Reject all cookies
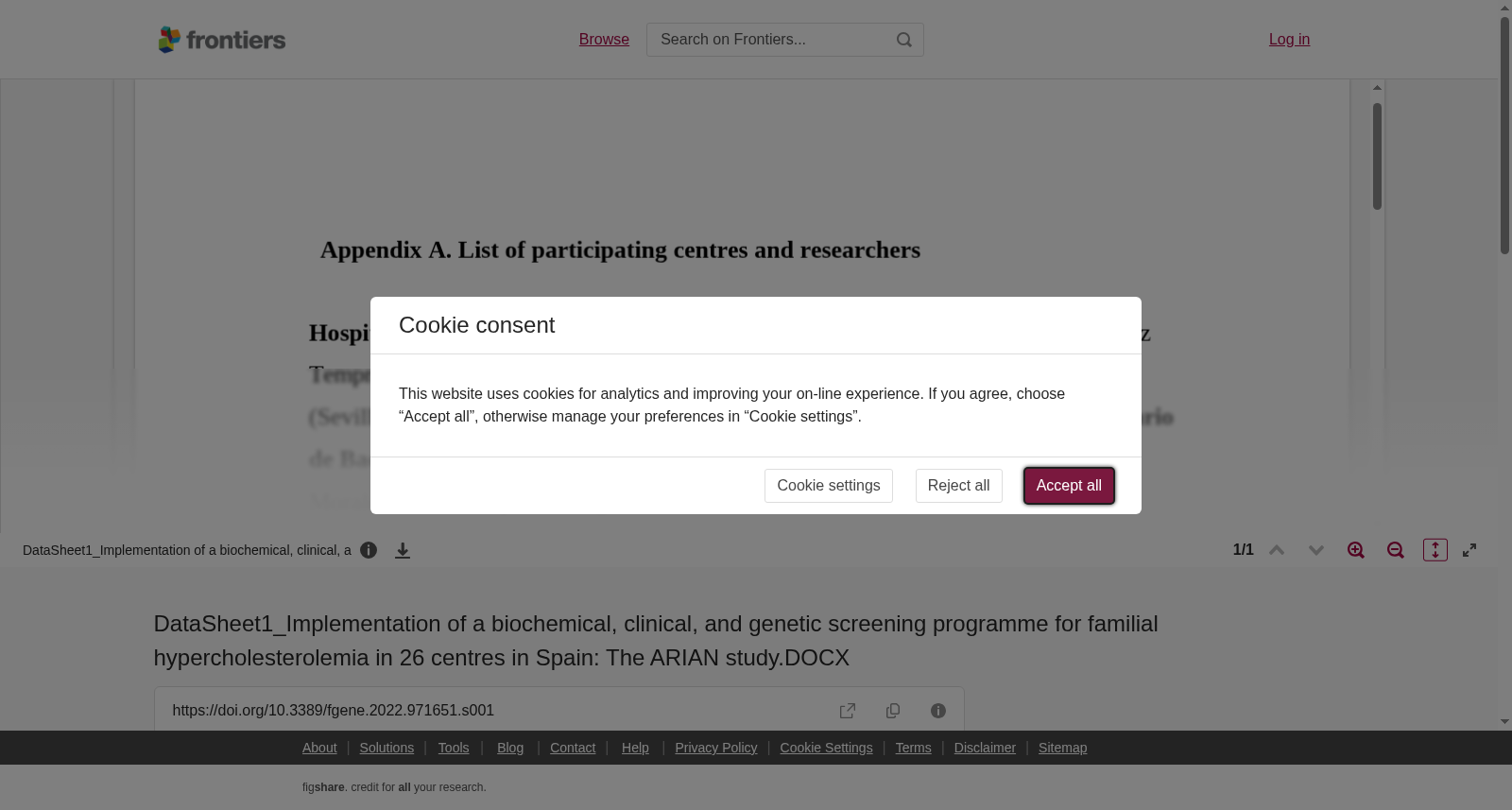The height and width of the screenshot is (810, 1512). tap(958, 486)
